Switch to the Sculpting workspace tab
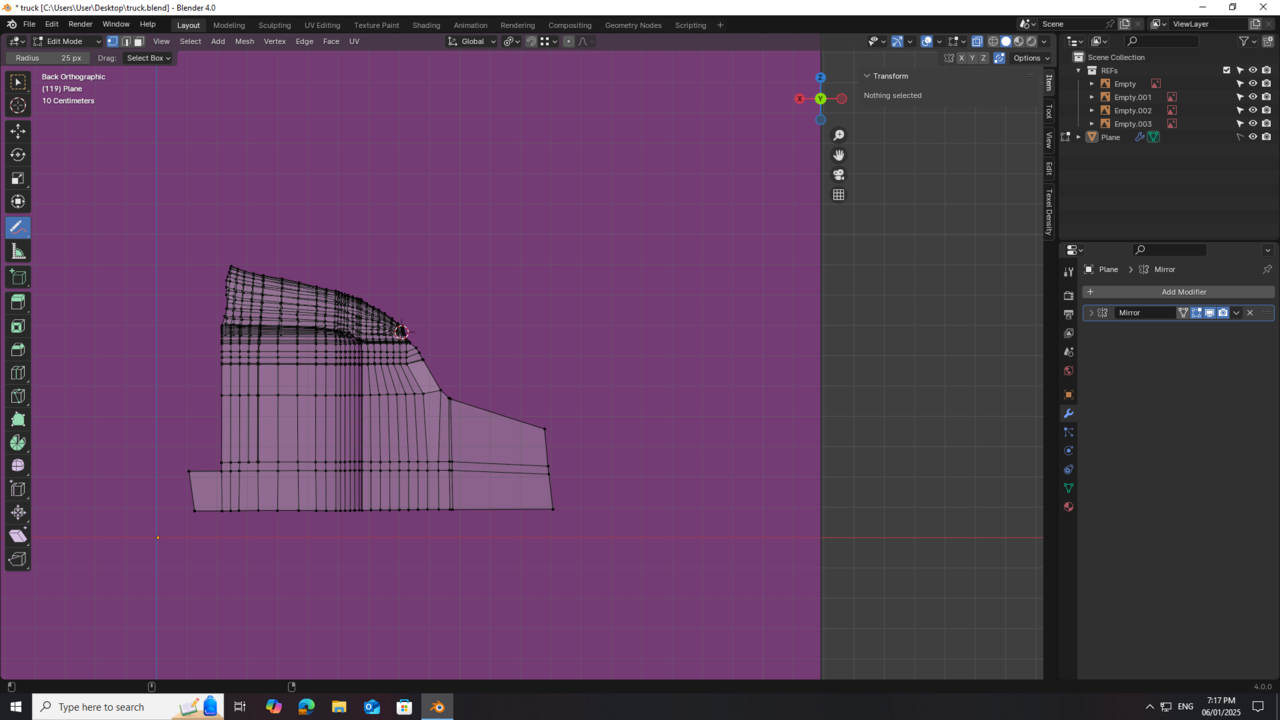1280x720 pixels. tap(275, 25)
